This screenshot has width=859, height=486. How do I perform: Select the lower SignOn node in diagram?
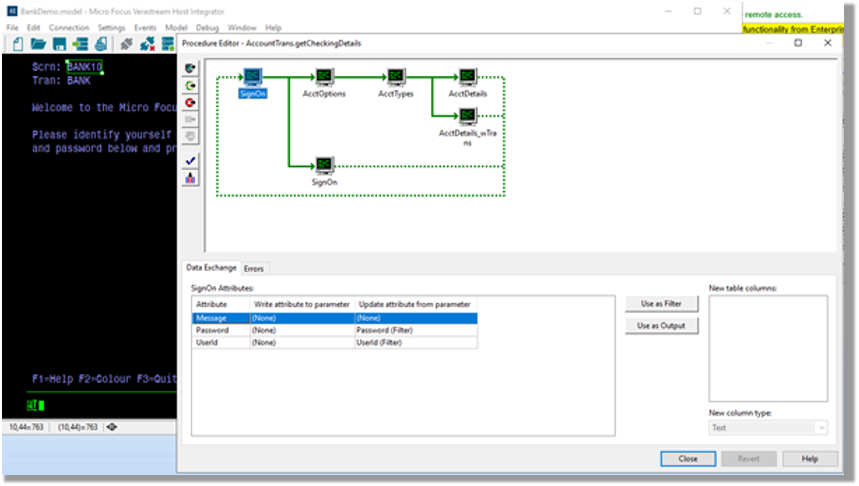[324, 171]
